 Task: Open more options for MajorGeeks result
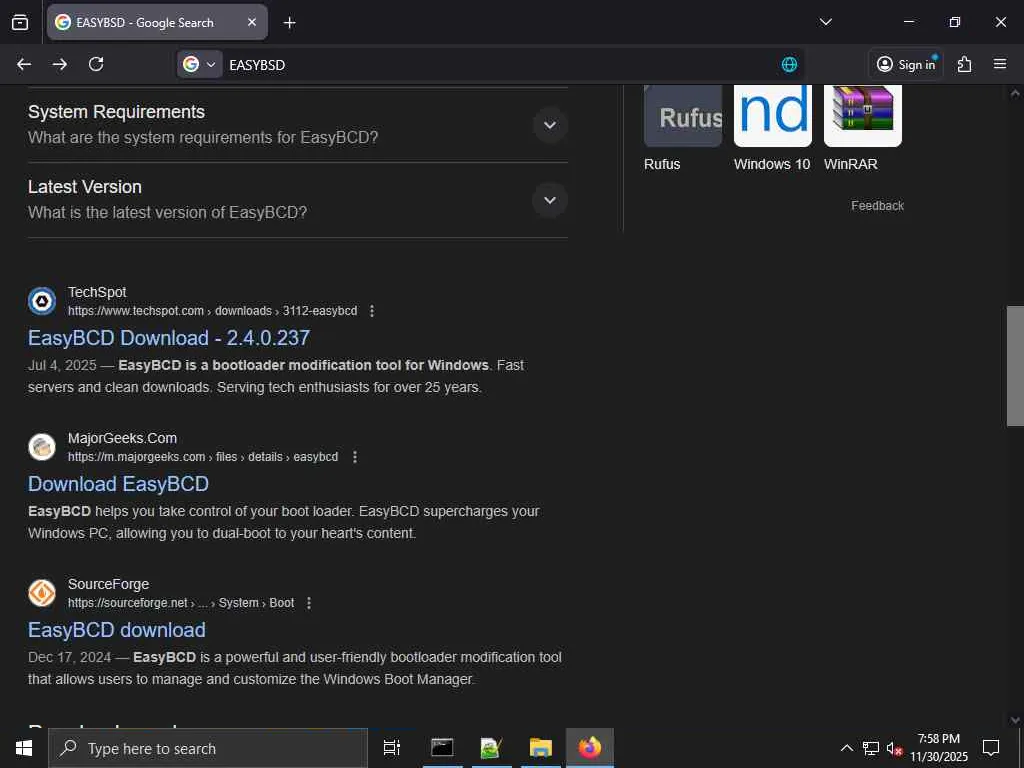(355, 457)
